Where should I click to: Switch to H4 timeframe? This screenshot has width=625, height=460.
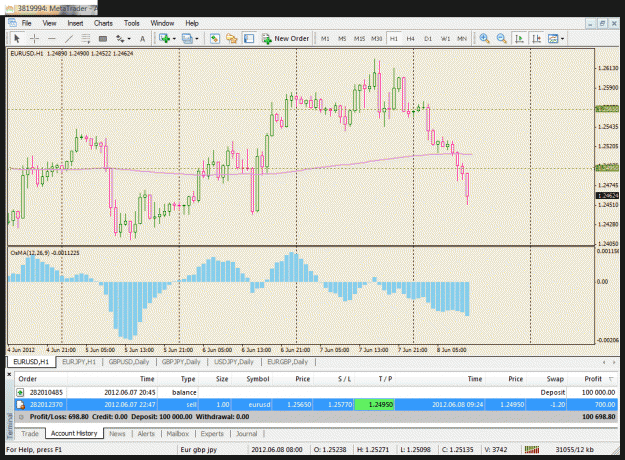(x=411, y=39)
